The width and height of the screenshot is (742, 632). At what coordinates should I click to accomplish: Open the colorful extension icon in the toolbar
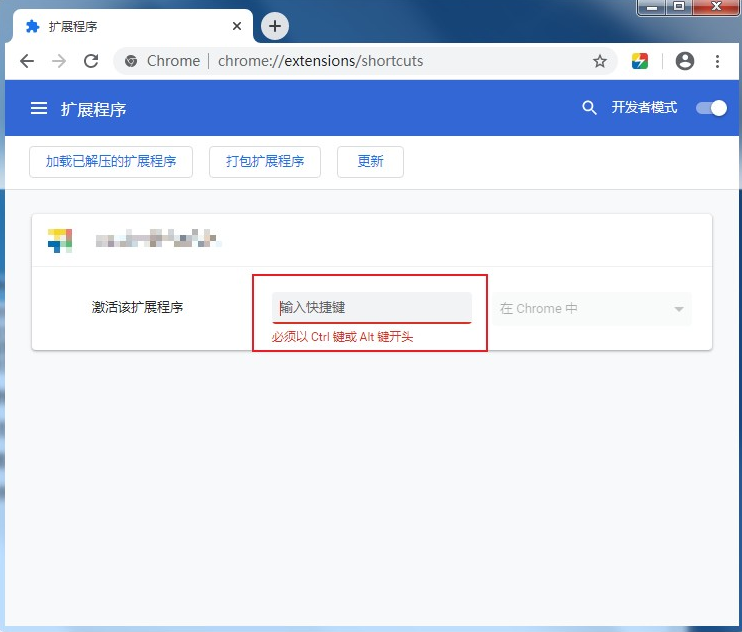(640, 61)
